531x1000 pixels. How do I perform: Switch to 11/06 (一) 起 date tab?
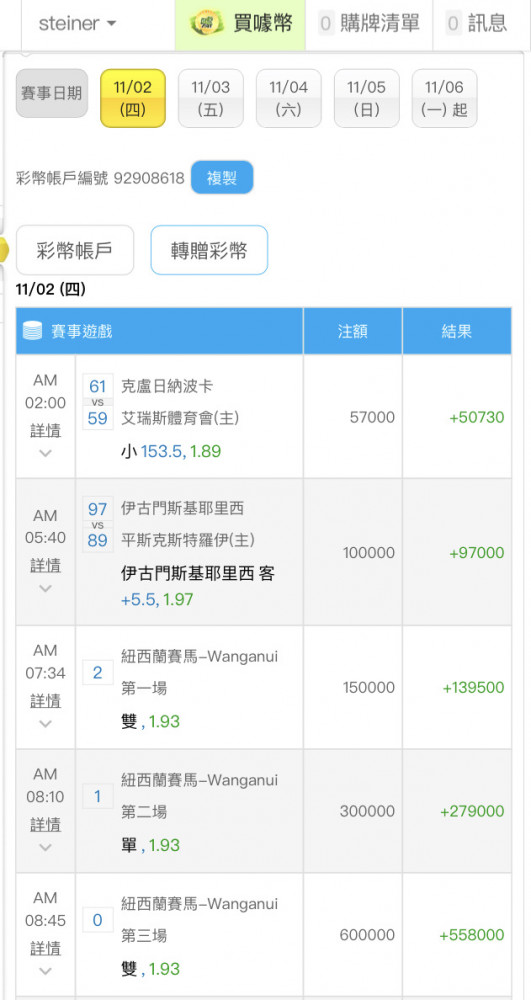[444, 98]
